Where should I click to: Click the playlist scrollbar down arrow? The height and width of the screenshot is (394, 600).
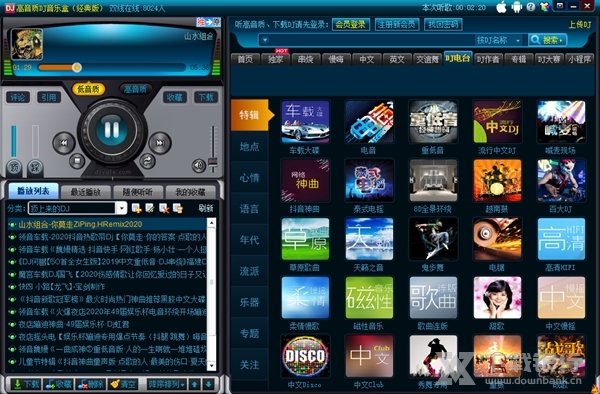211,366
